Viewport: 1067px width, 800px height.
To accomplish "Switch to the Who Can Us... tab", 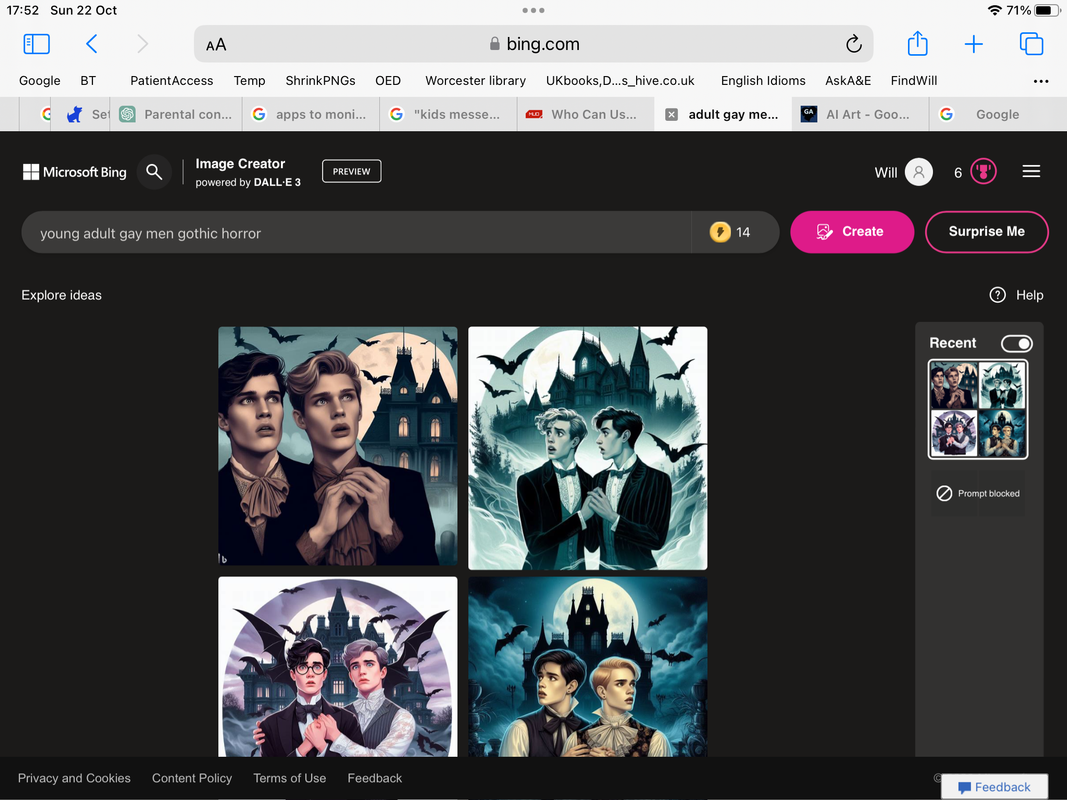I will tap(585, 114).
